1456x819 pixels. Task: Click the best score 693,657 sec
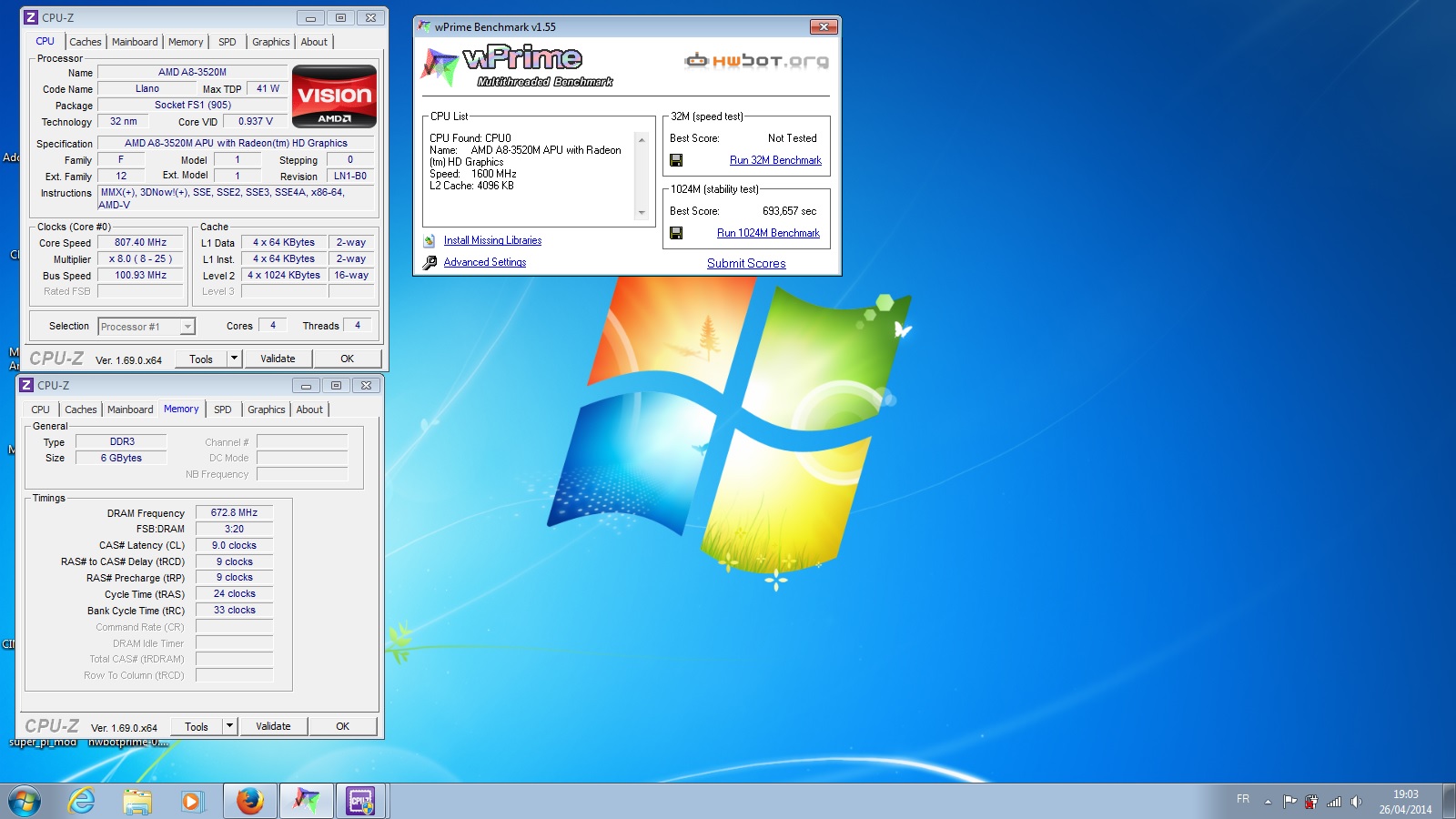point(789,211)
